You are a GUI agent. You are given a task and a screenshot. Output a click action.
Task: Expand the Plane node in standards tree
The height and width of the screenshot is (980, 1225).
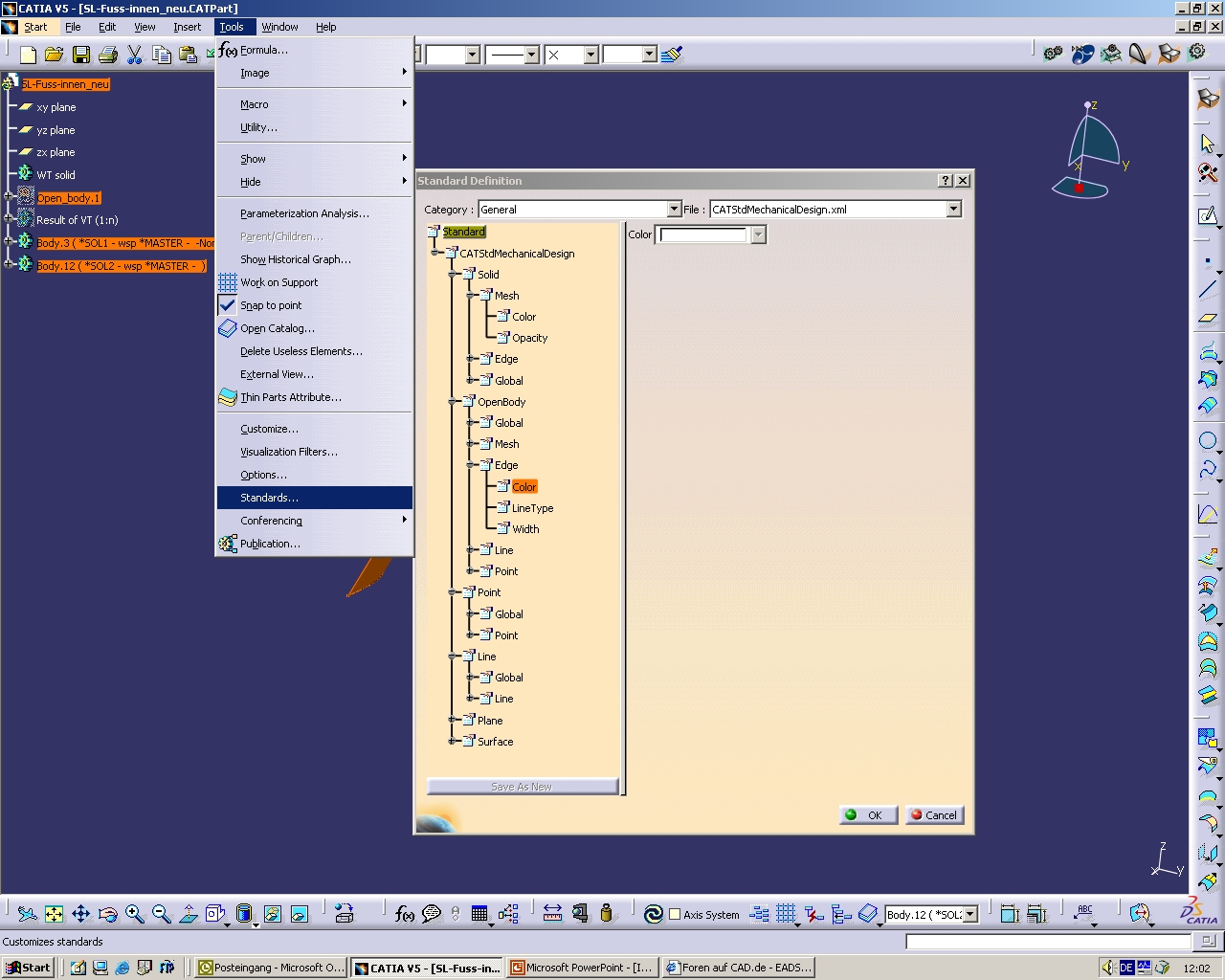pyautogui.click(x=452, y=720)
